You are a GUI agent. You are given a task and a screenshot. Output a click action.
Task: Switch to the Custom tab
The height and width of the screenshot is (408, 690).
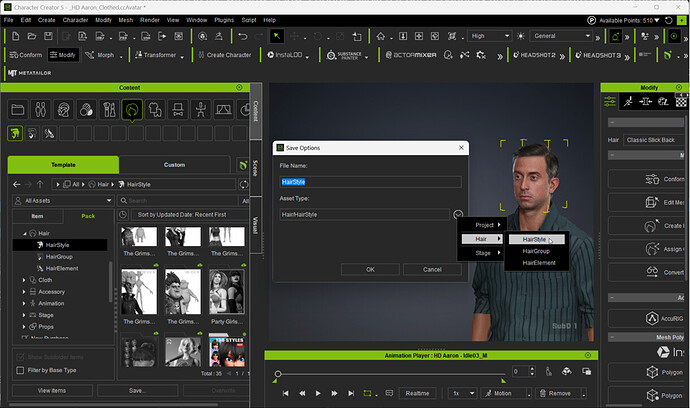(174, 165)
